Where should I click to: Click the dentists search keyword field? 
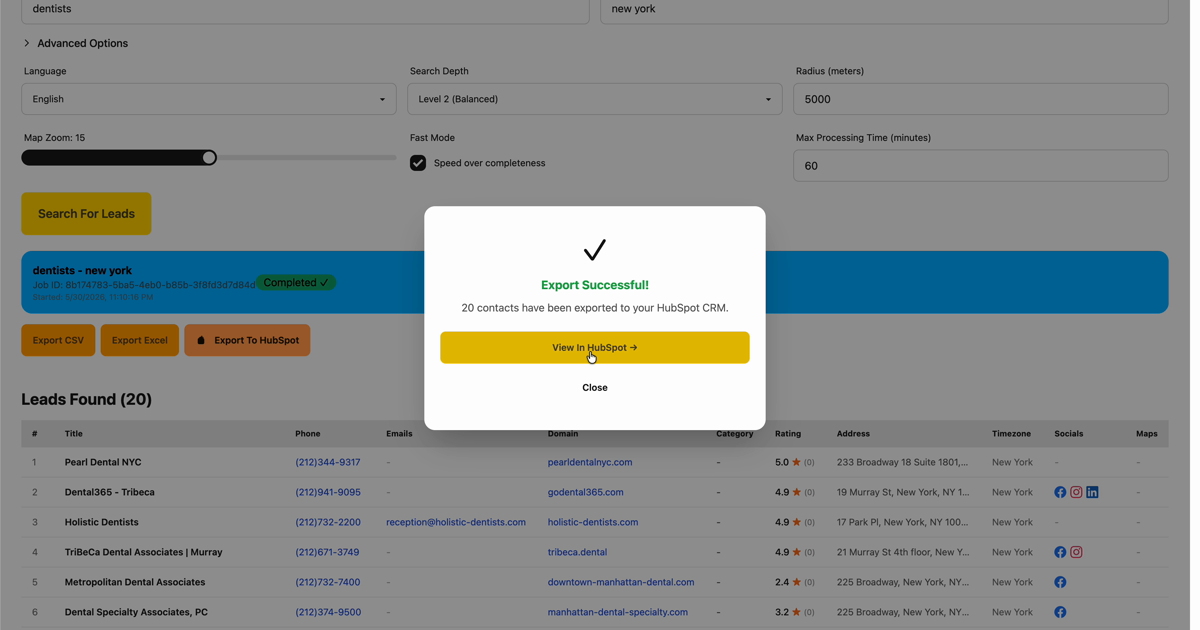point(305,10)
